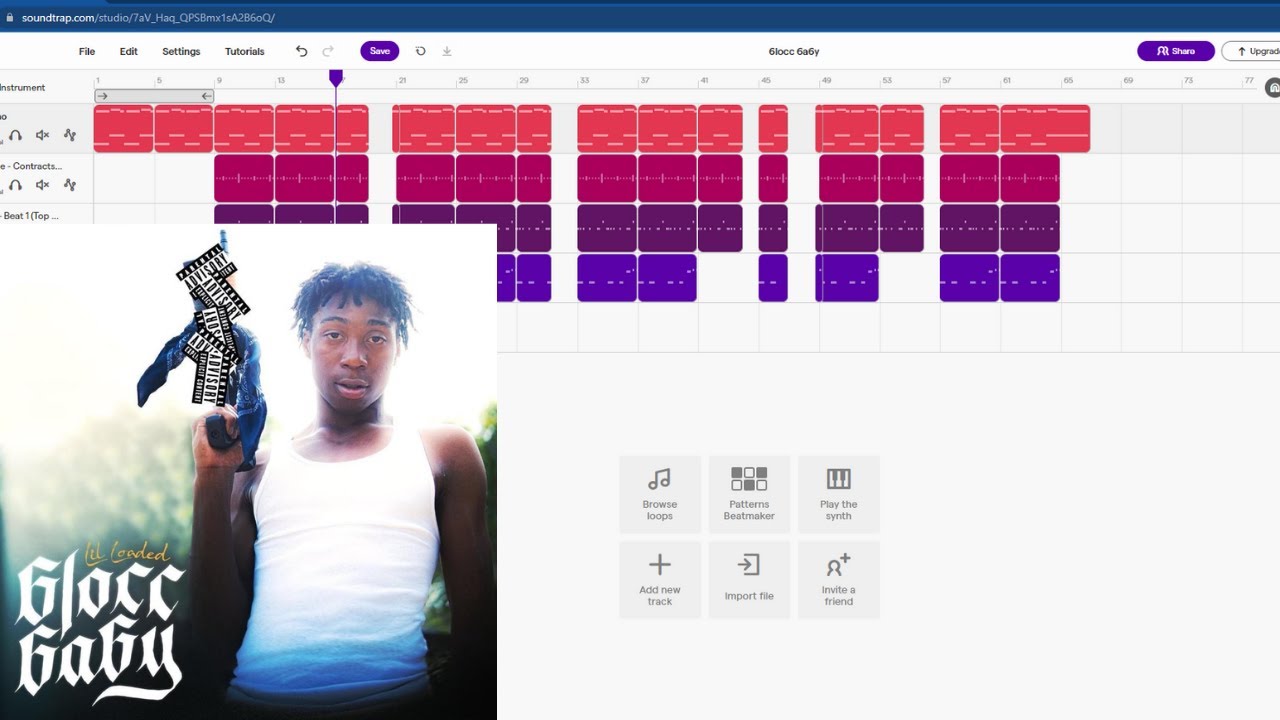Click the Instrument column header label

(22, 88)
